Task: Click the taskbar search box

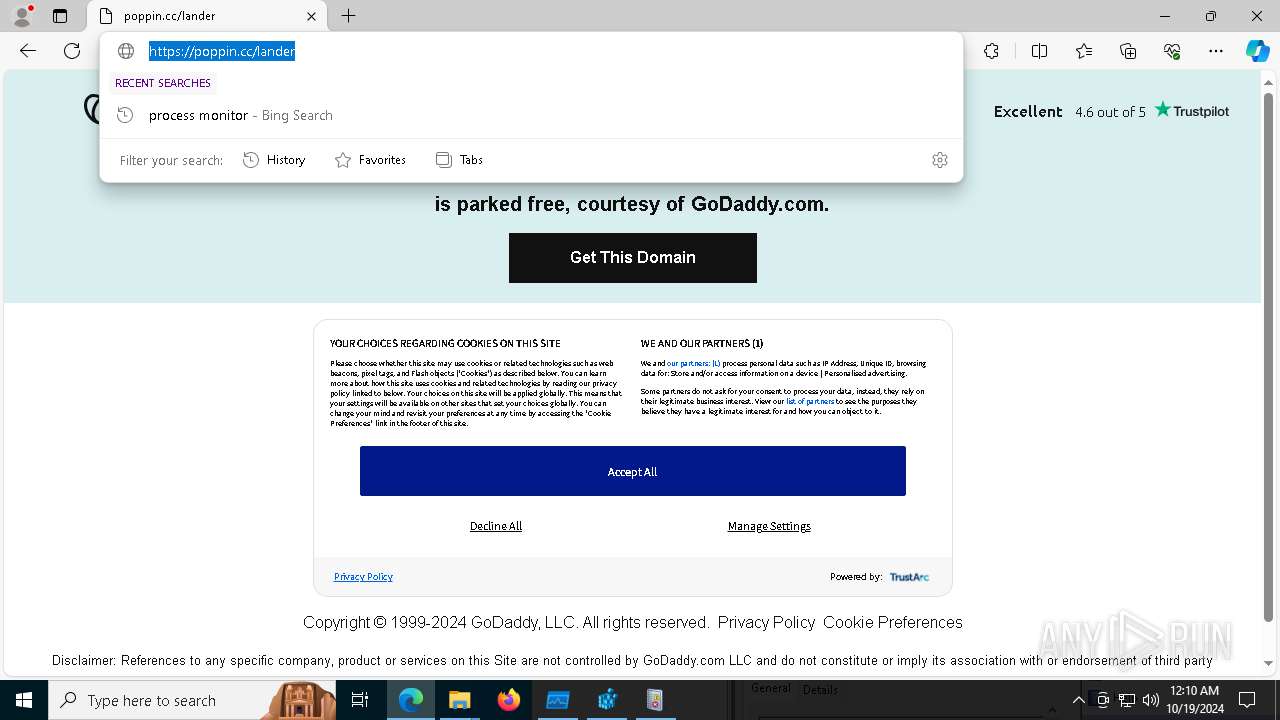Action: click(x=193, y=700)
